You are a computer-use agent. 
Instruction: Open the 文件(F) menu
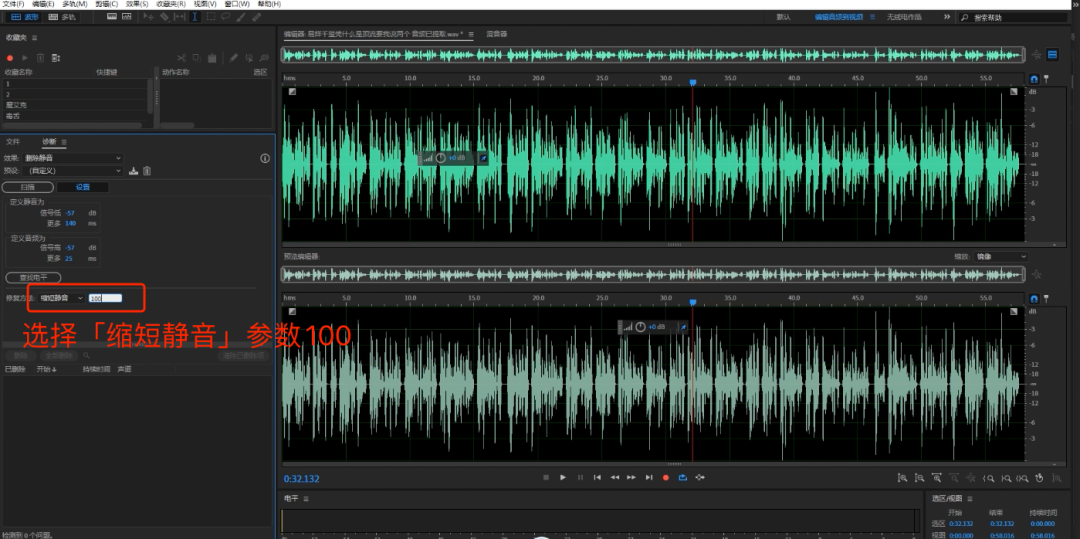[x=13, y=4]
